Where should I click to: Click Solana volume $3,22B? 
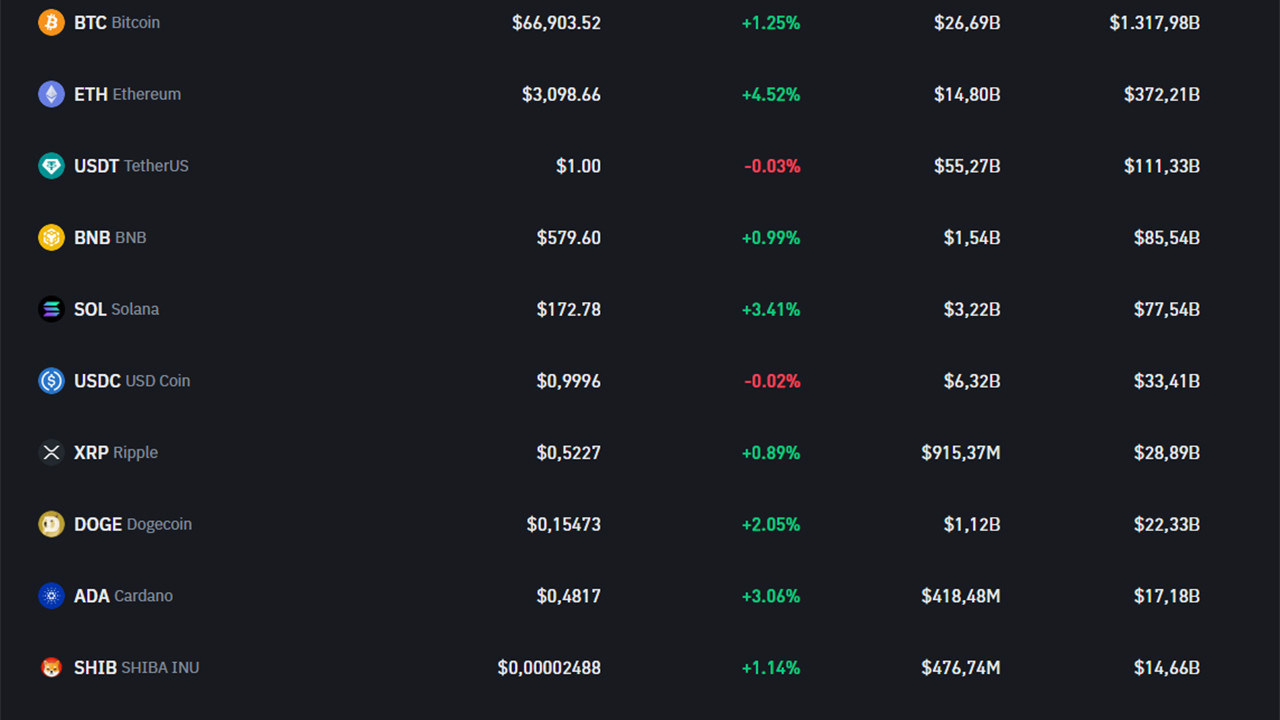click(x=972, y=309)
